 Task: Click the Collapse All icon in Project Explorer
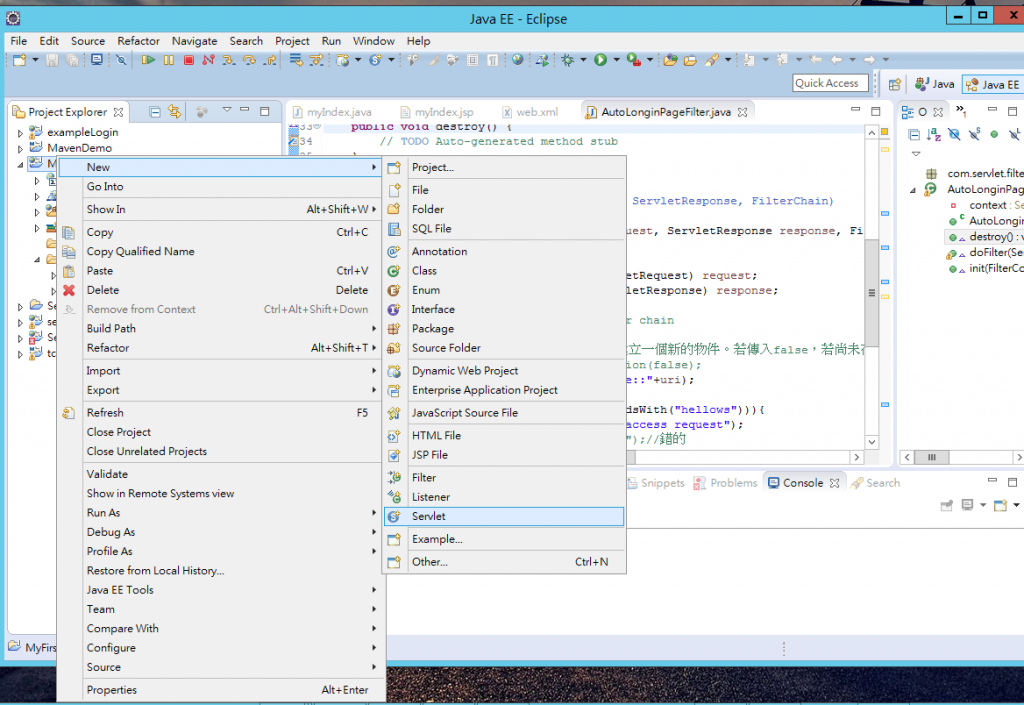(x=155, y=112)
